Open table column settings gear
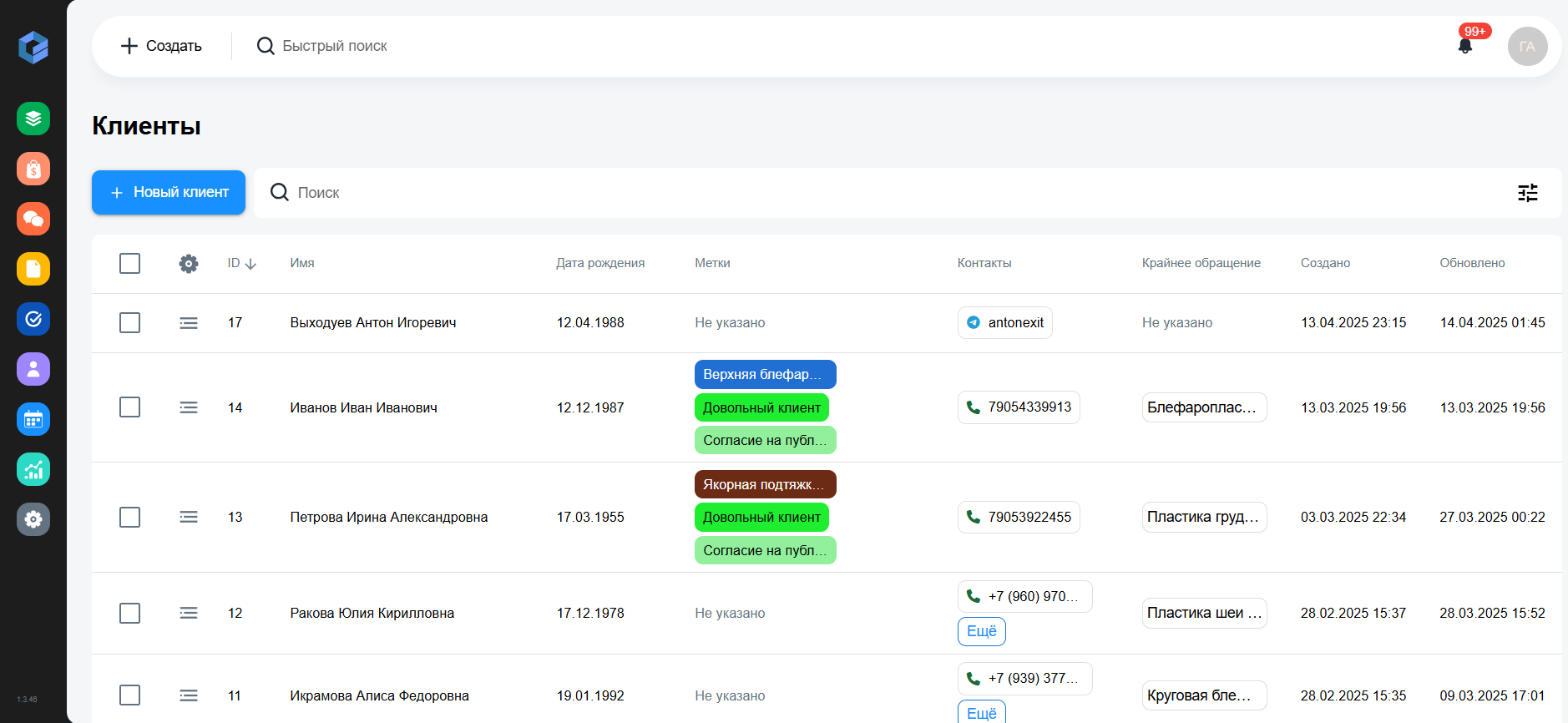Screen dimensions: 1568x723 189,264
